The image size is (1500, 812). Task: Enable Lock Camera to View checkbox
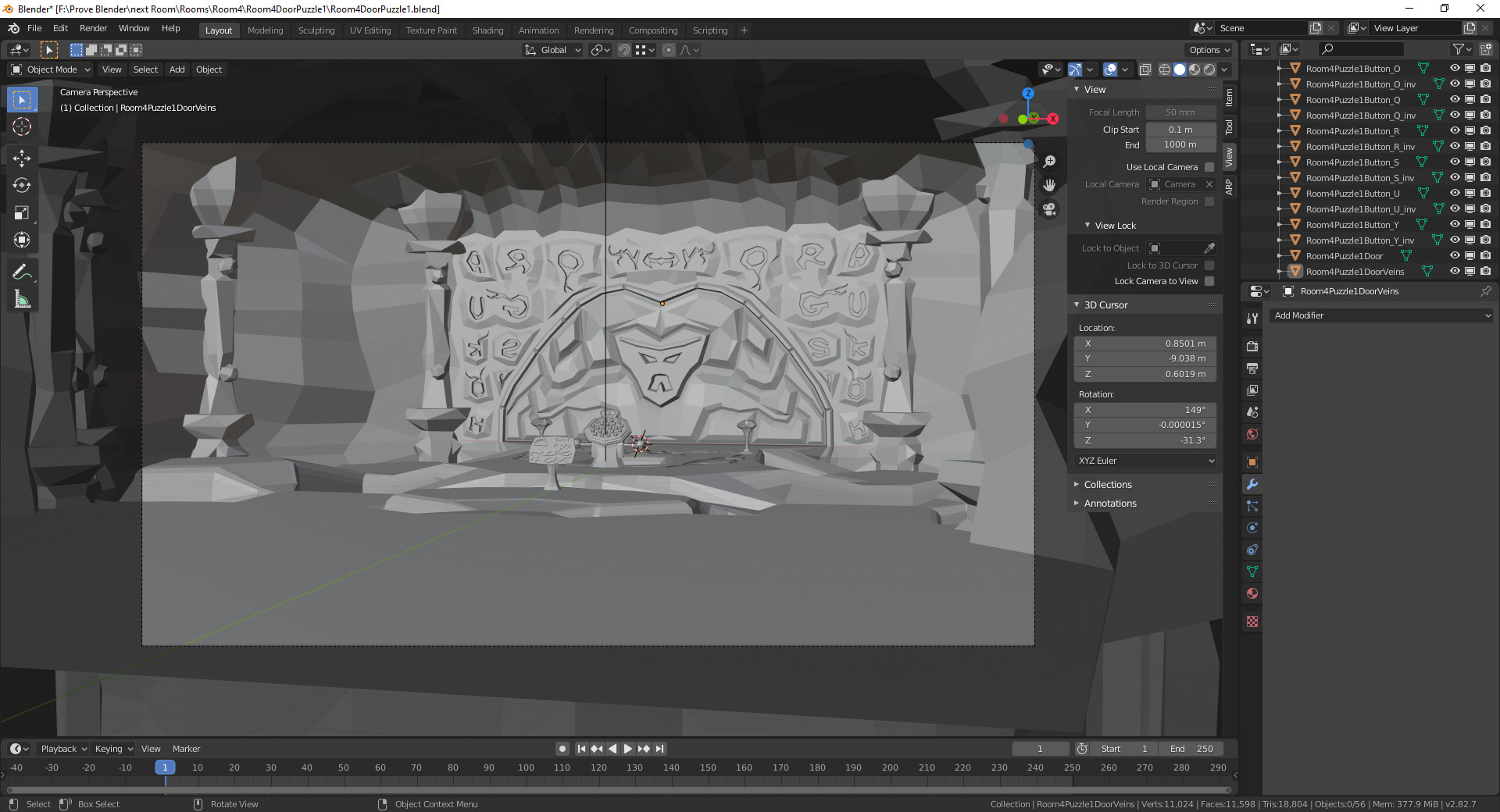coord(1209,281)
